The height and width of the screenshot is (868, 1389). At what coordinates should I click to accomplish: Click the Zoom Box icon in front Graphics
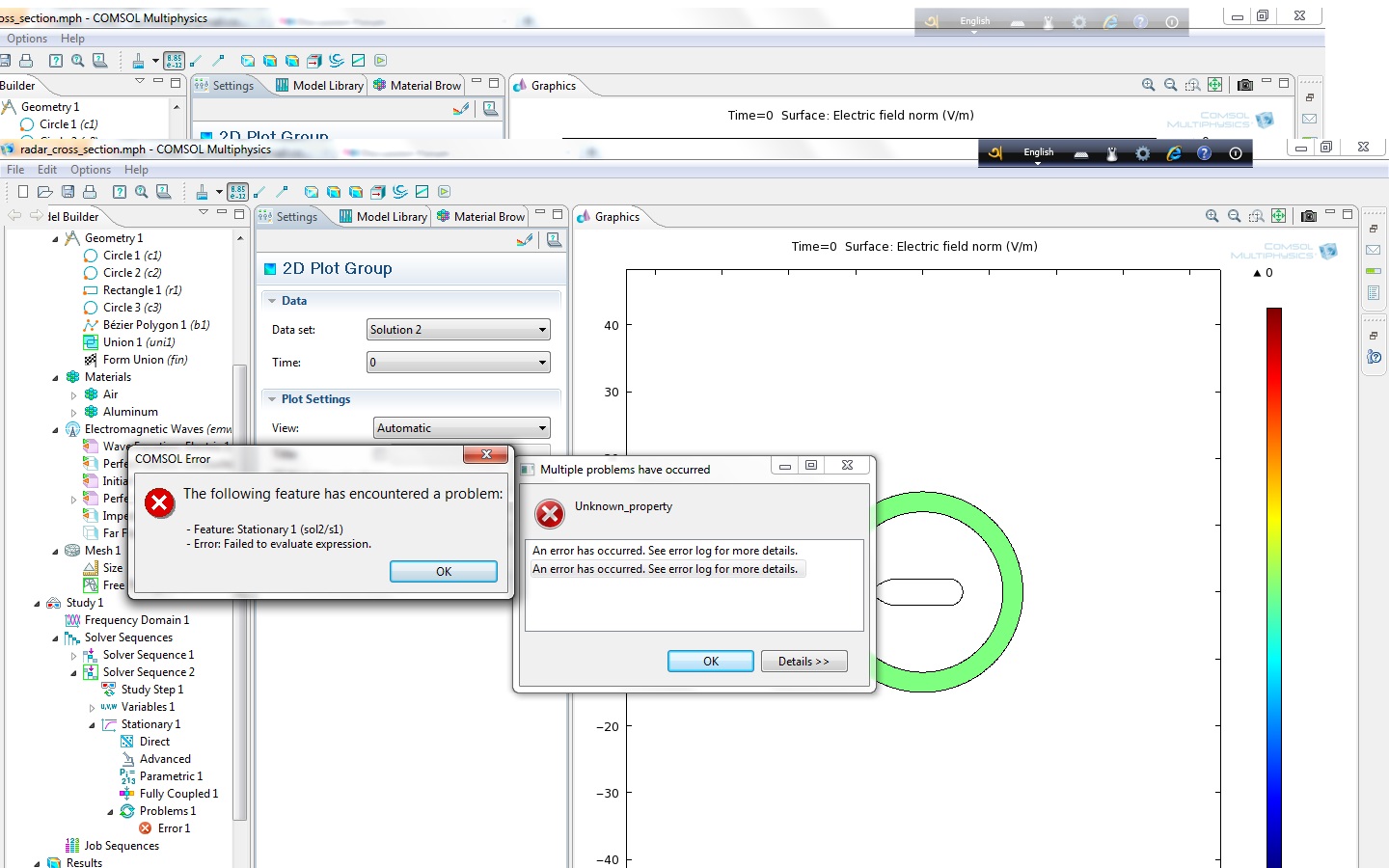[1257, 216]
